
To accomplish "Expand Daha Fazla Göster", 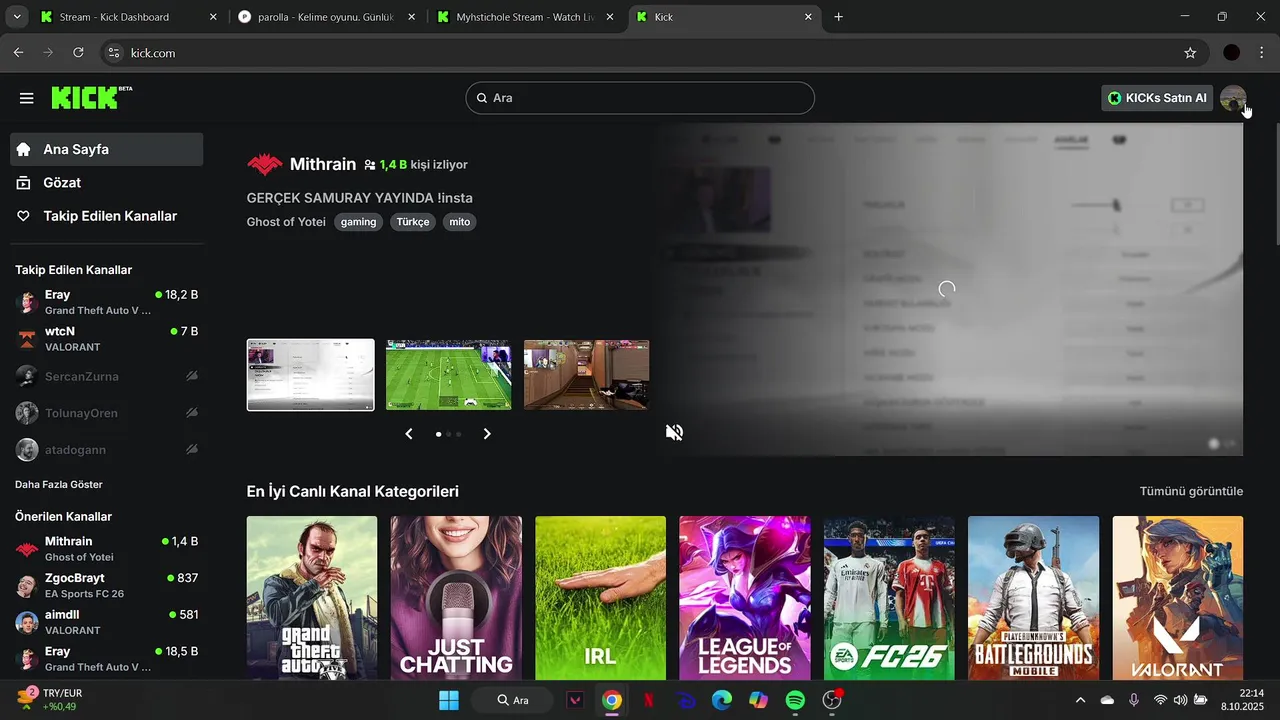I will click(x=59, y=484).
